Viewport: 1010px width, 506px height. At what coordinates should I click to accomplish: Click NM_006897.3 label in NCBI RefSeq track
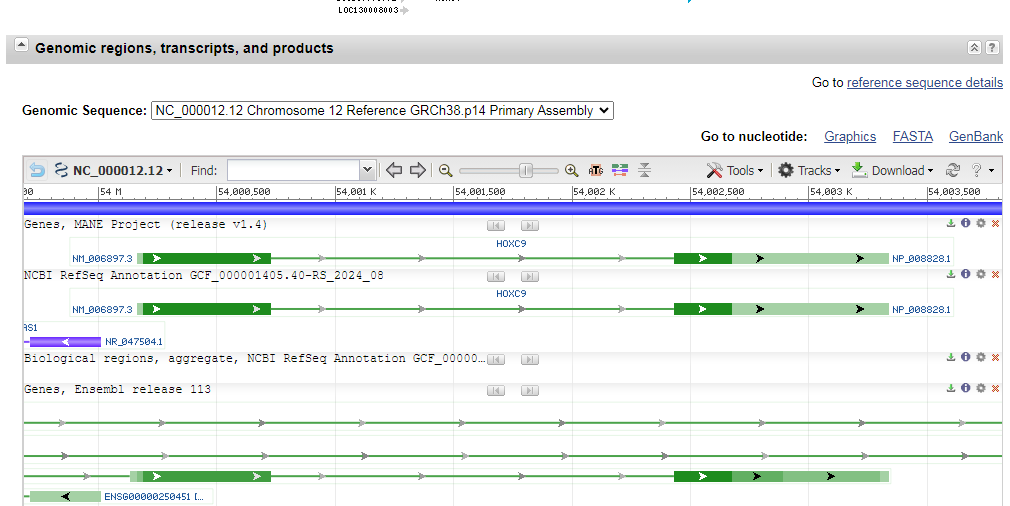[x=102, y=310]
